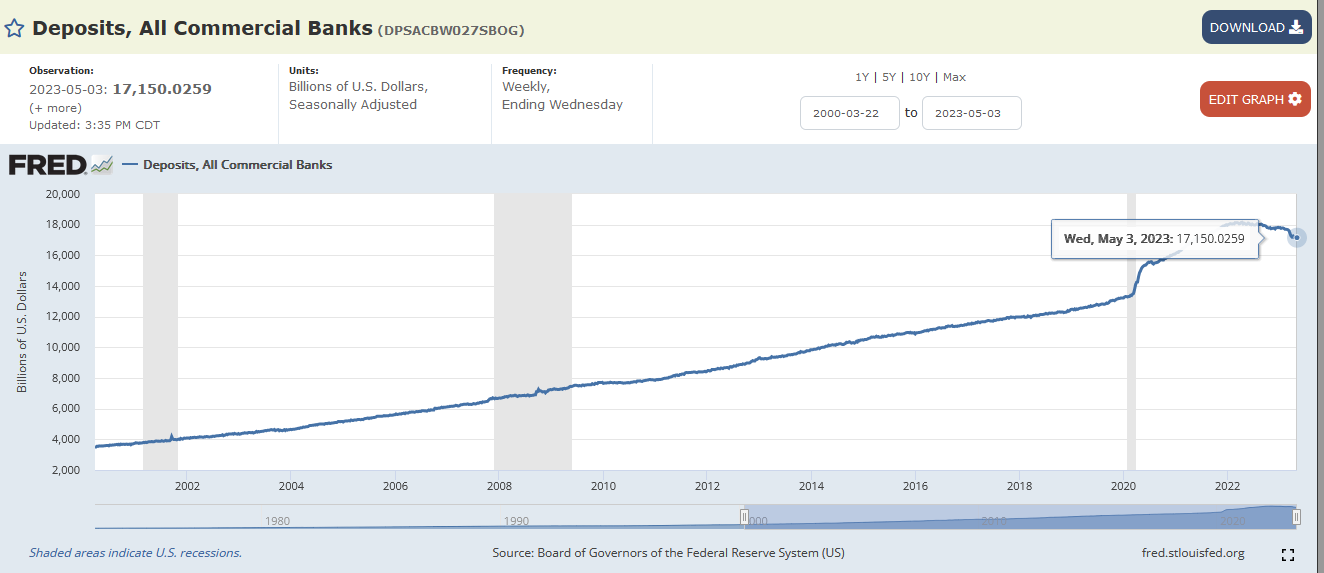Image resolution: width=1324 pixels, height=573 pixels.
Task: Click the DOWNLOAD button
Action: click(x=1256, y=27)
